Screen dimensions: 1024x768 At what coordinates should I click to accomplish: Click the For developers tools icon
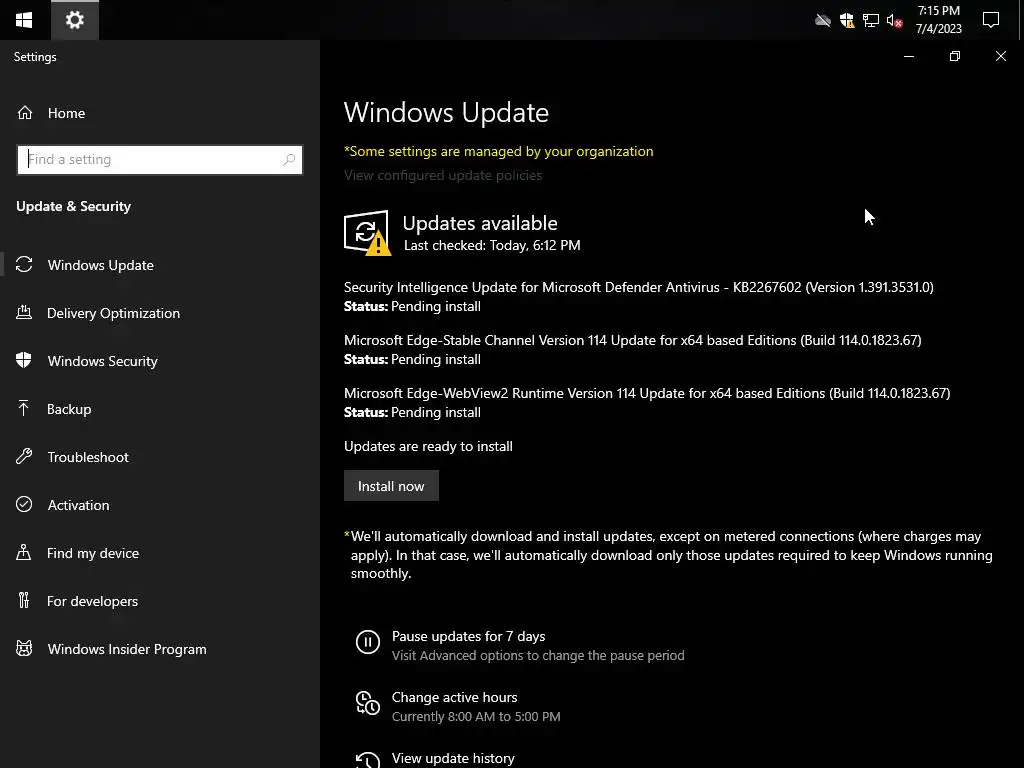[x=24, y=600]
